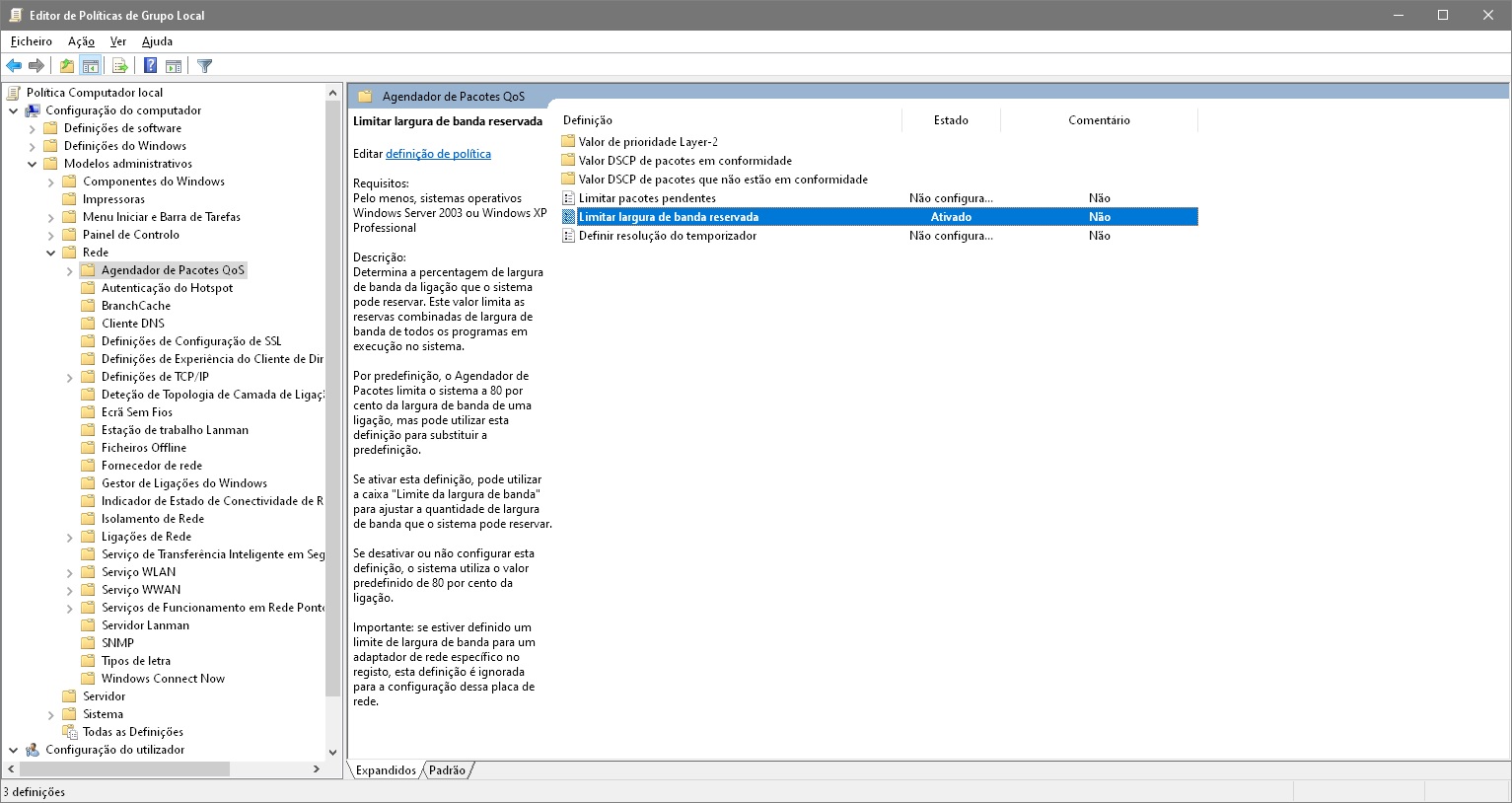The width and height of the screenshot is (1512, 803).
Task: Click the tree pane vertical scrollbar thumb
Action: [333, 400]
